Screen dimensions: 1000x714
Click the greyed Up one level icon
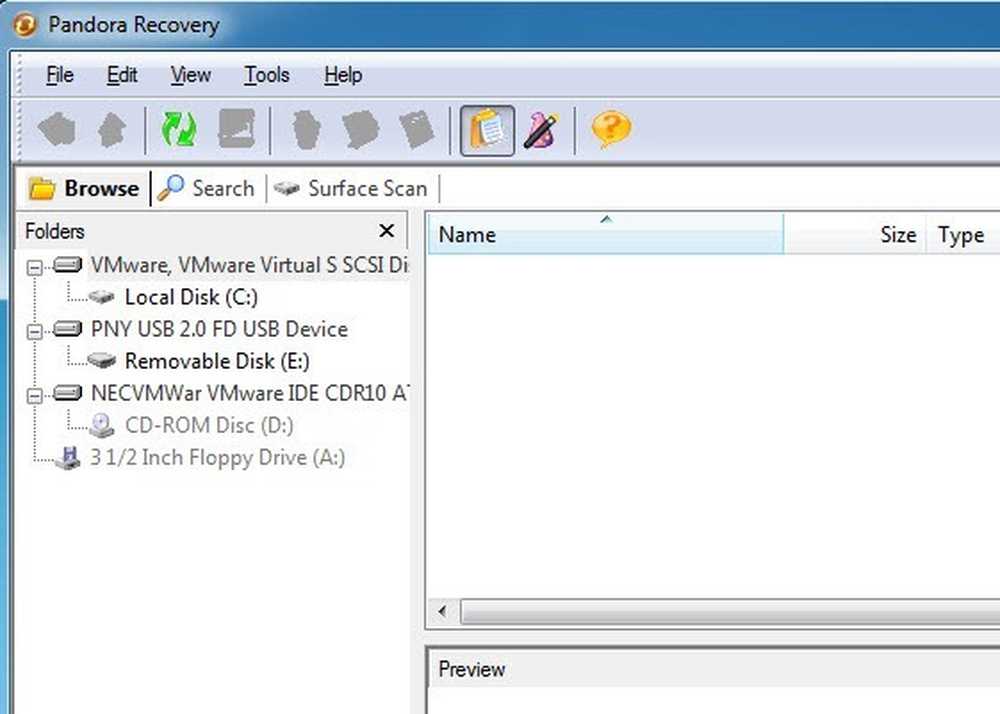112,129
